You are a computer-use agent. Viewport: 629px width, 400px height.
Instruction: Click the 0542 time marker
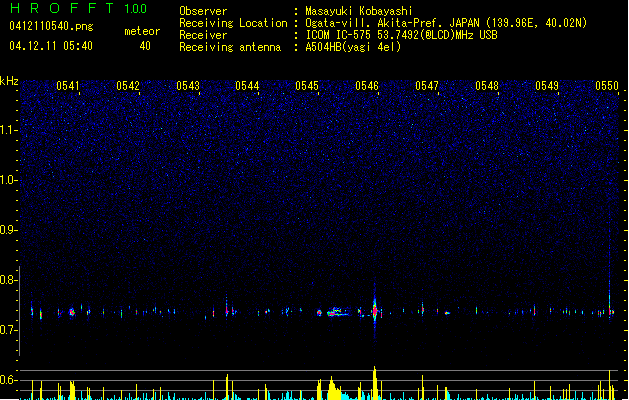128,86
